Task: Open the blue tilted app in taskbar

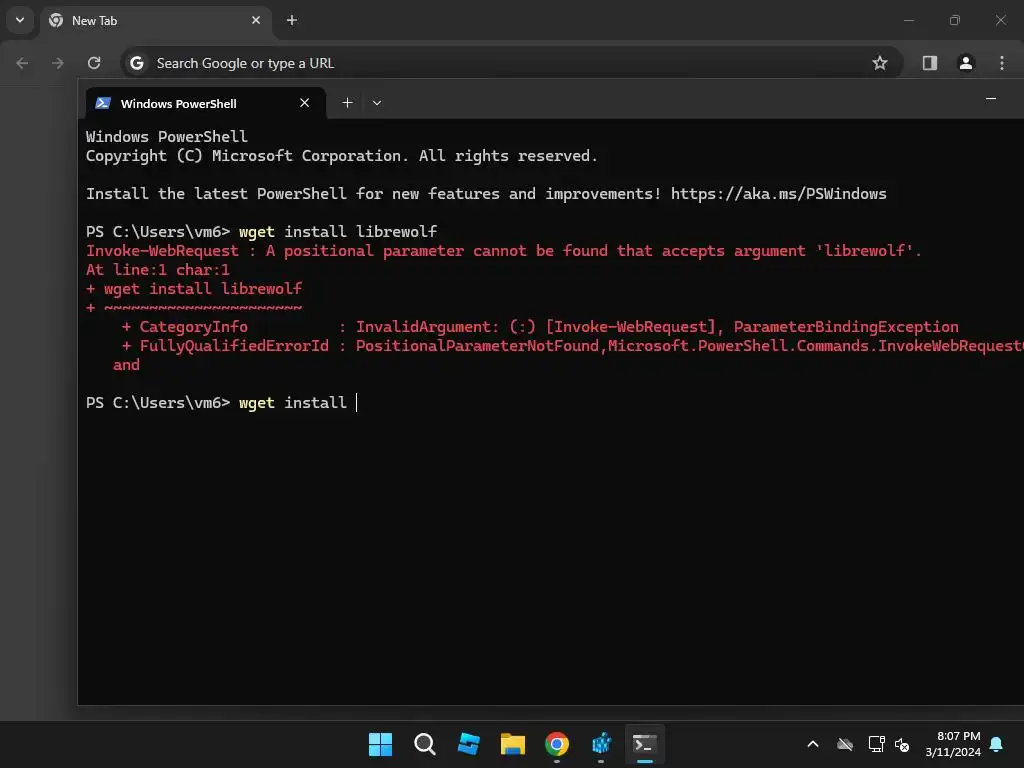Action: click(x=468, y=744)
